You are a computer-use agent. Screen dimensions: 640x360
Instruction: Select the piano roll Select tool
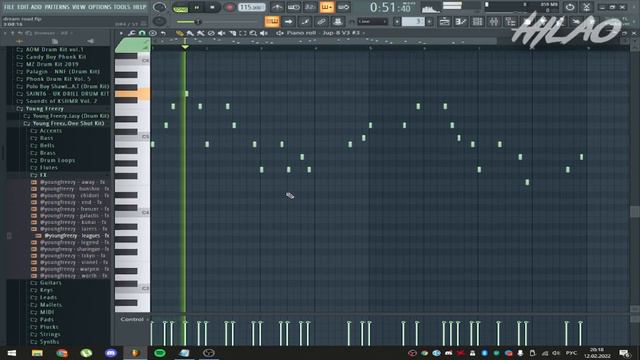pyautogui.click(x=243, y=33)
